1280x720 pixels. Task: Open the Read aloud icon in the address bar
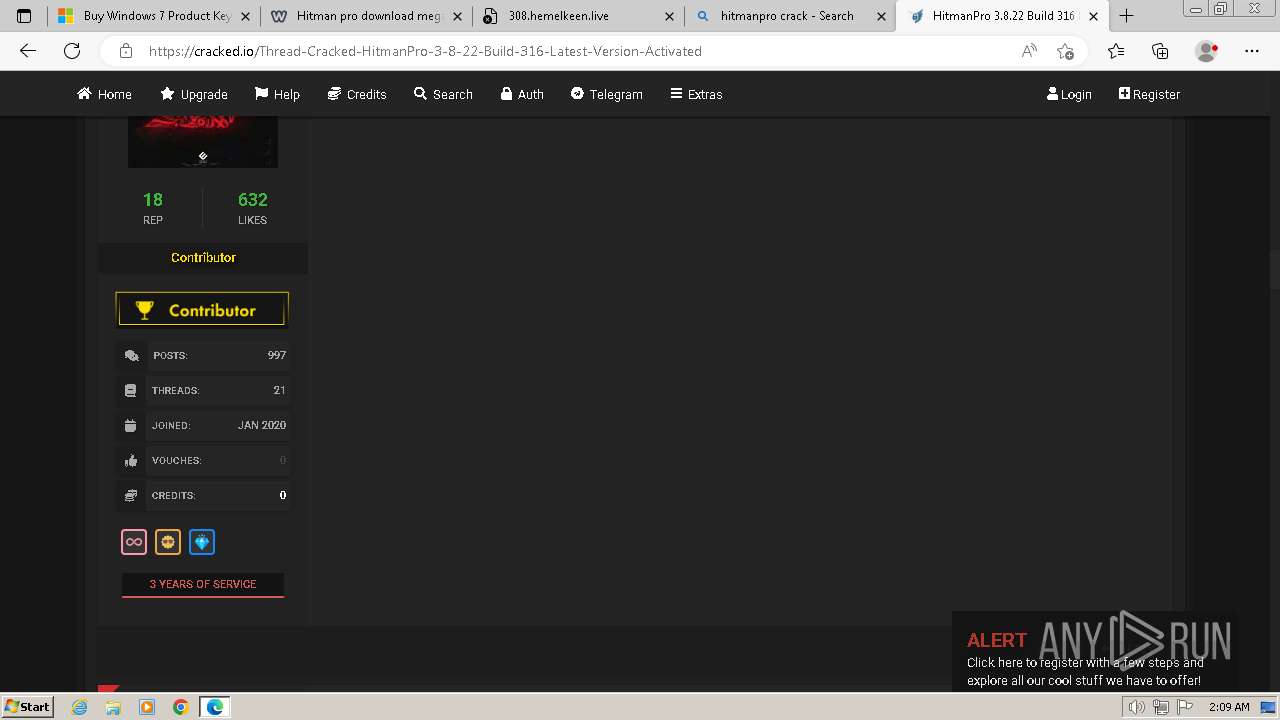point(1029,51)
